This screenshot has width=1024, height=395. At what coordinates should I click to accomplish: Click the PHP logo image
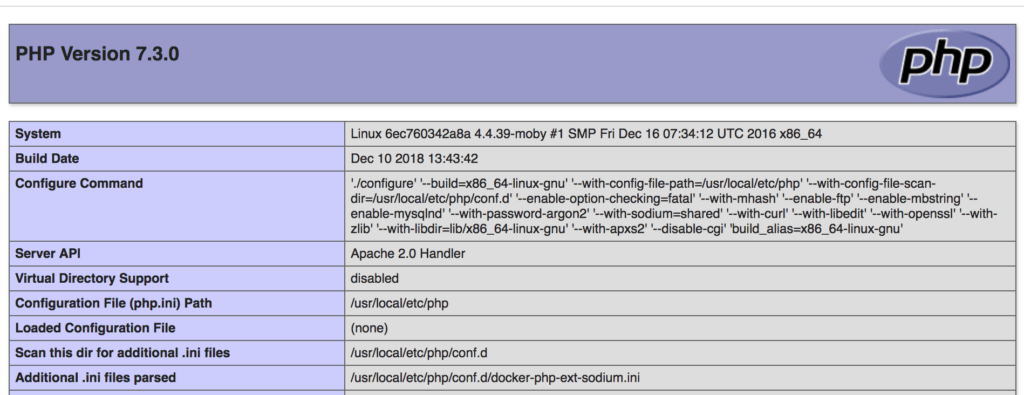pyautogui.click(x=945, y=63)
